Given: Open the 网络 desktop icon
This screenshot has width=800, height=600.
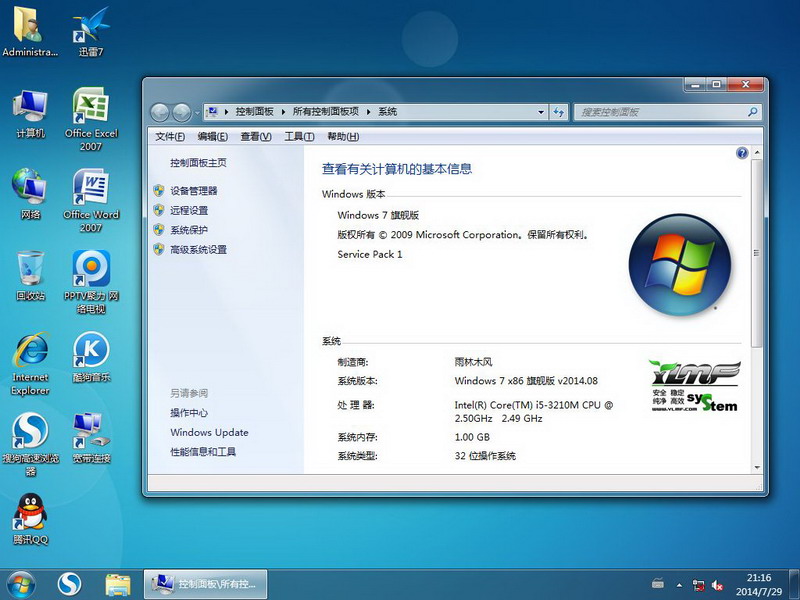Looking at the screenshot, I should 30,194.
